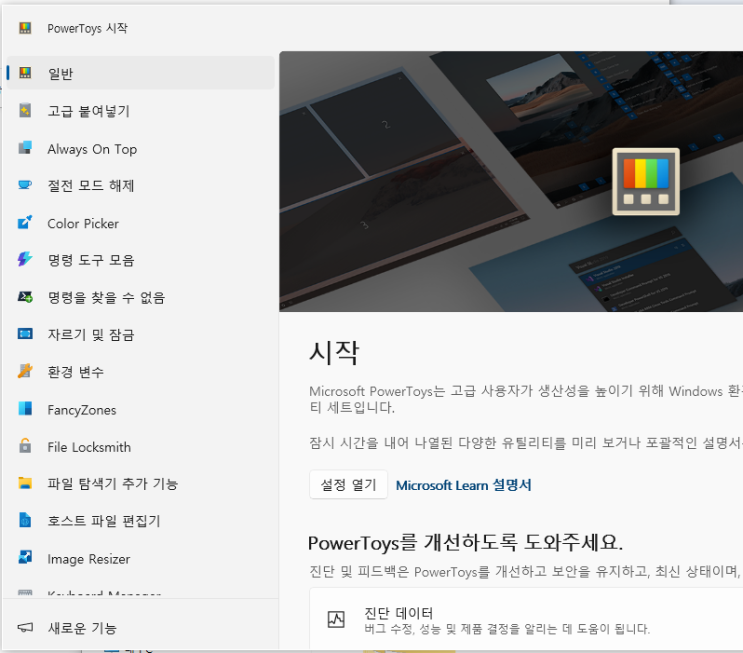Open 자르기 및 잠금 page
Viewport: 743px width, 653px height.
(x=141, y=335)
